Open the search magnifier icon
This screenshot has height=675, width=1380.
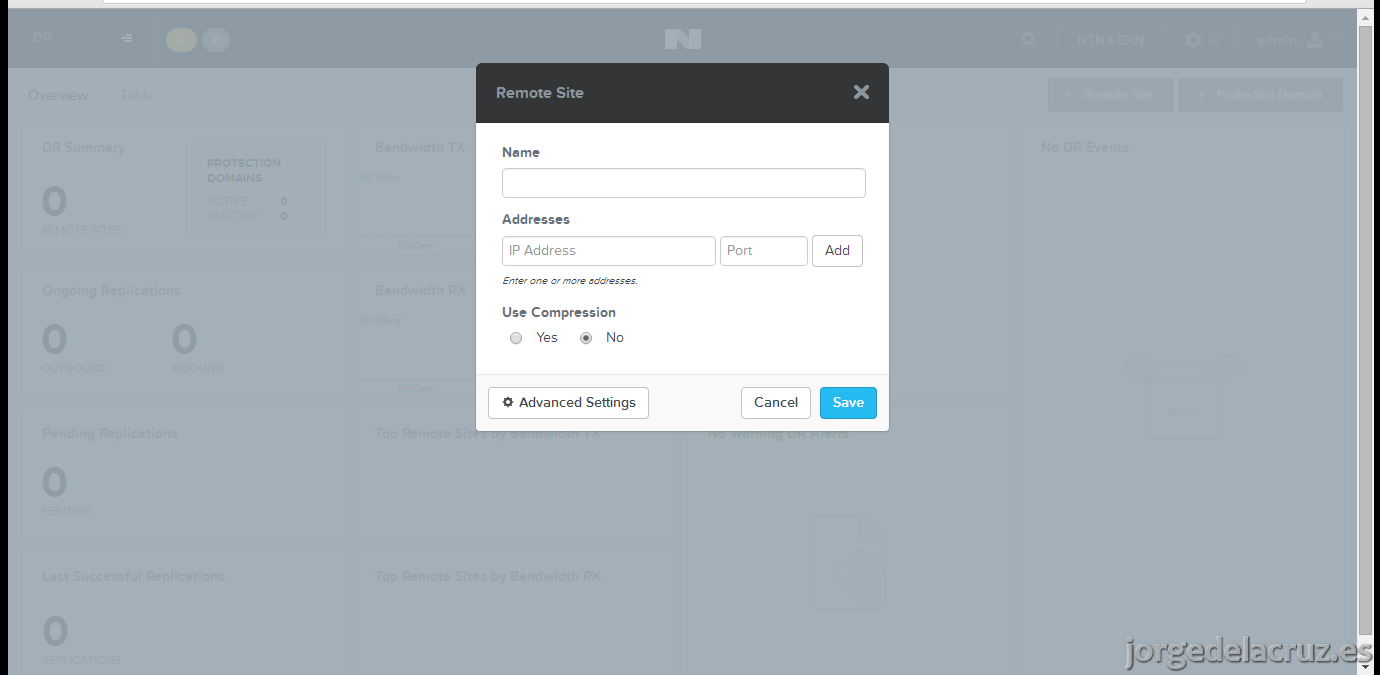[1029, 40]
